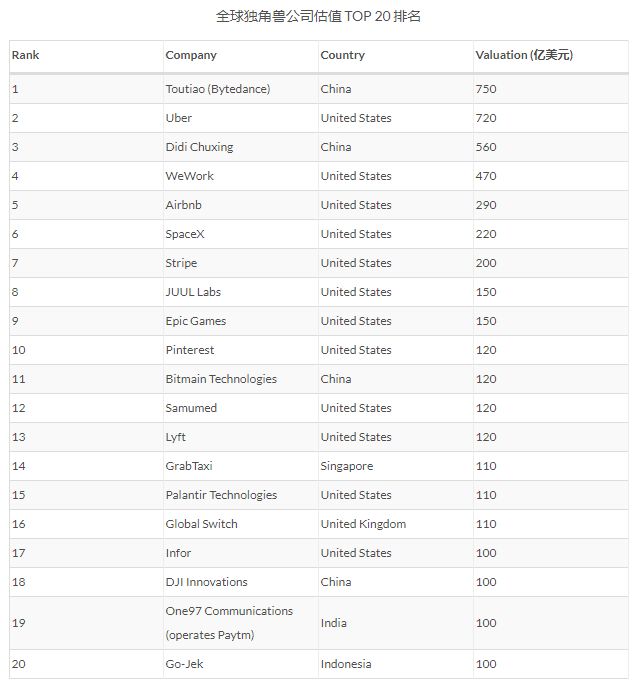Click the Valuation (亿美元) column header
Viewport: 638px width, 691px height.
click(524, 55)
